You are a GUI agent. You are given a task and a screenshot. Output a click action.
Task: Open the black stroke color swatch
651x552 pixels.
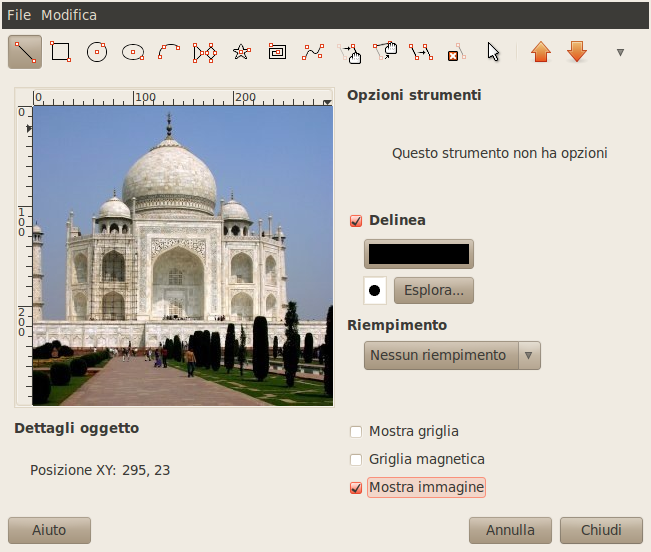point(419,254)
